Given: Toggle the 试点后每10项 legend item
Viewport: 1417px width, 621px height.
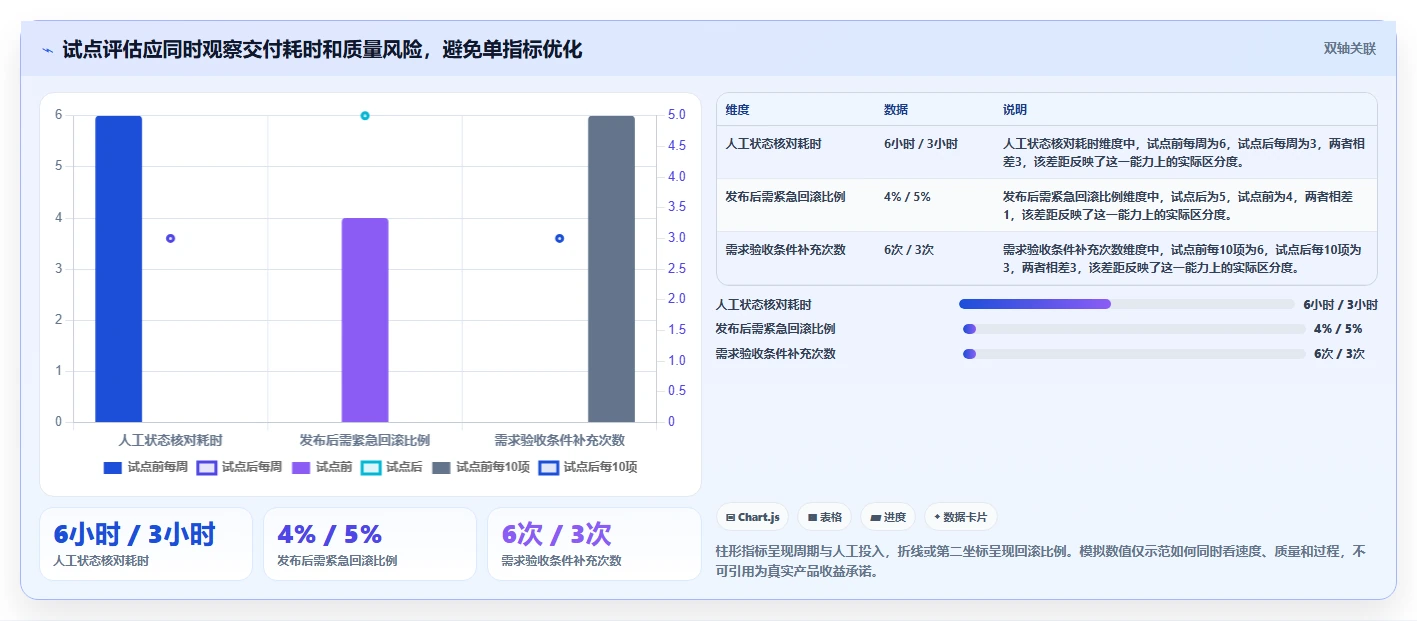Looking at the screenshot, I should click(x=588, y=467).
